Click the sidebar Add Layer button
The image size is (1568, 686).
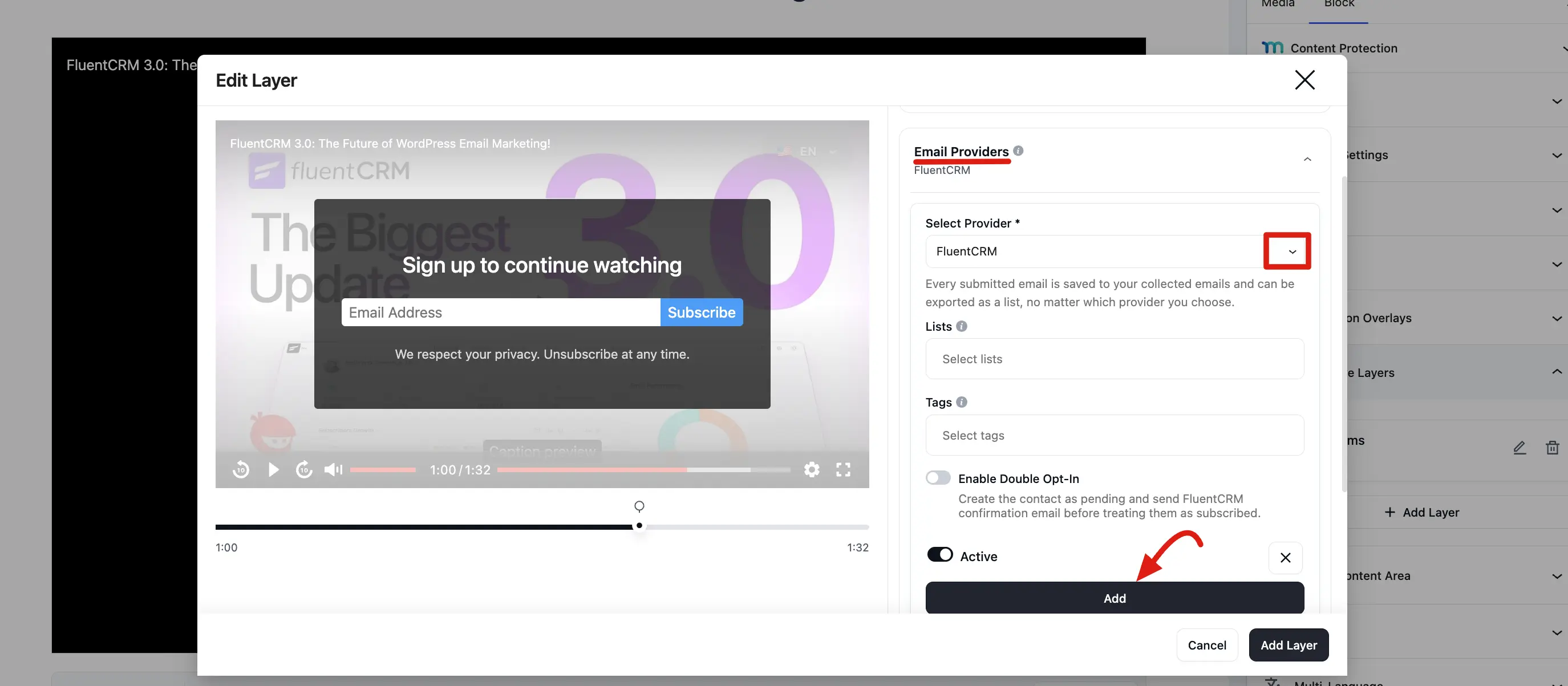click(1422, 513)
